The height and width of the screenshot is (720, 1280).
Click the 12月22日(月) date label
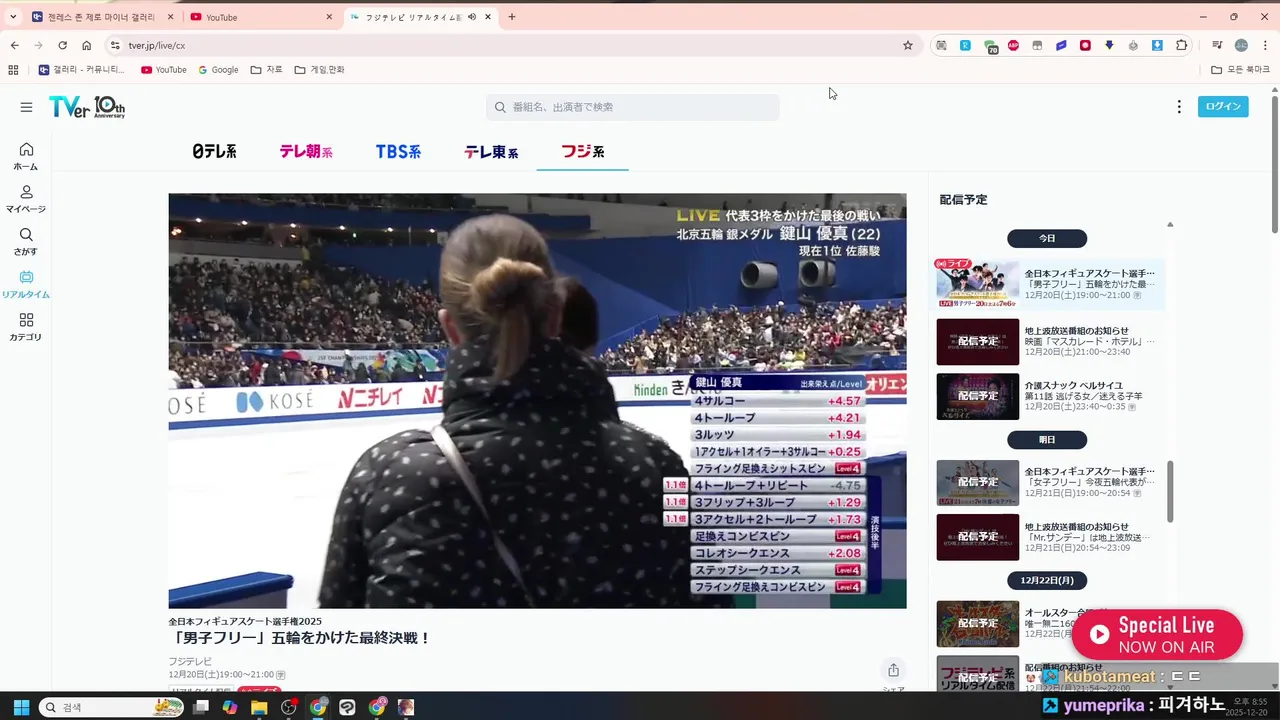point(1047,580)
